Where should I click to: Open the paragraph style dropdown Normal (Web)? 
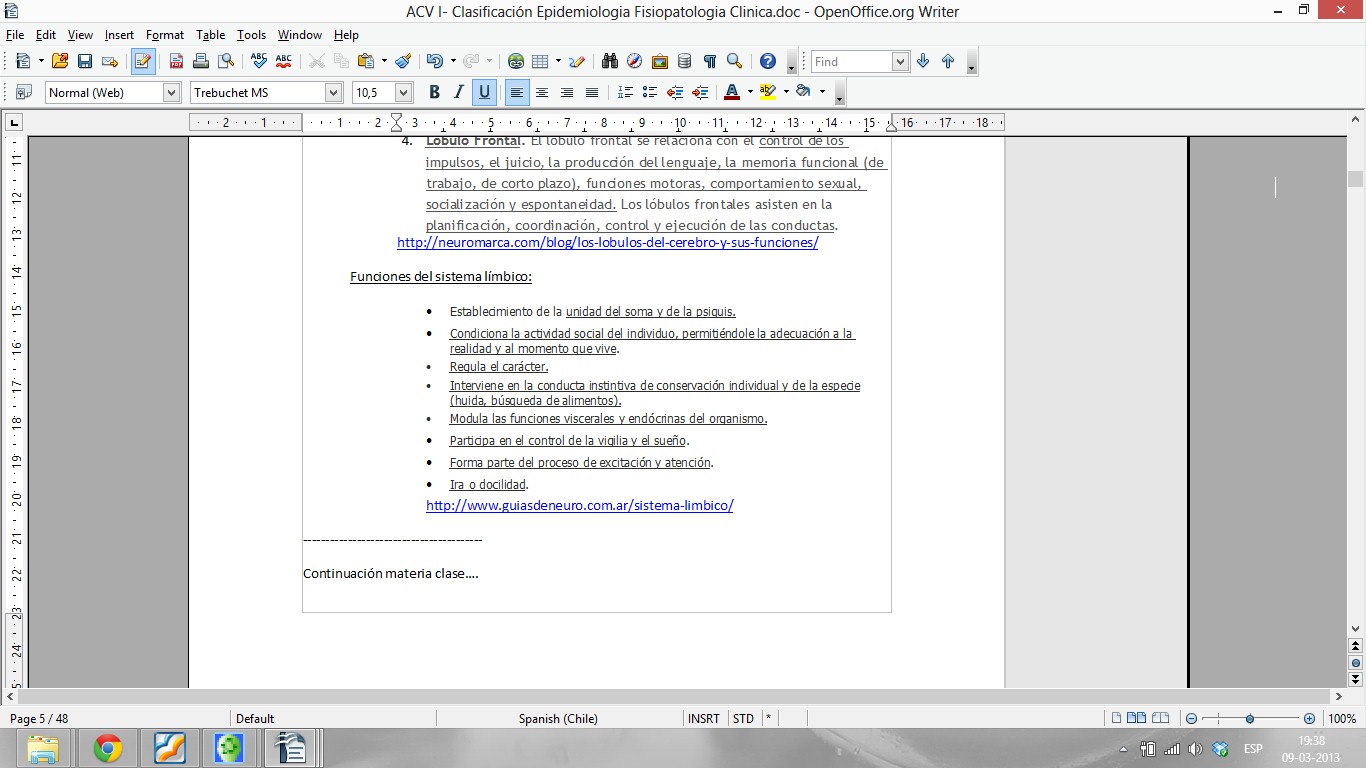171,92
